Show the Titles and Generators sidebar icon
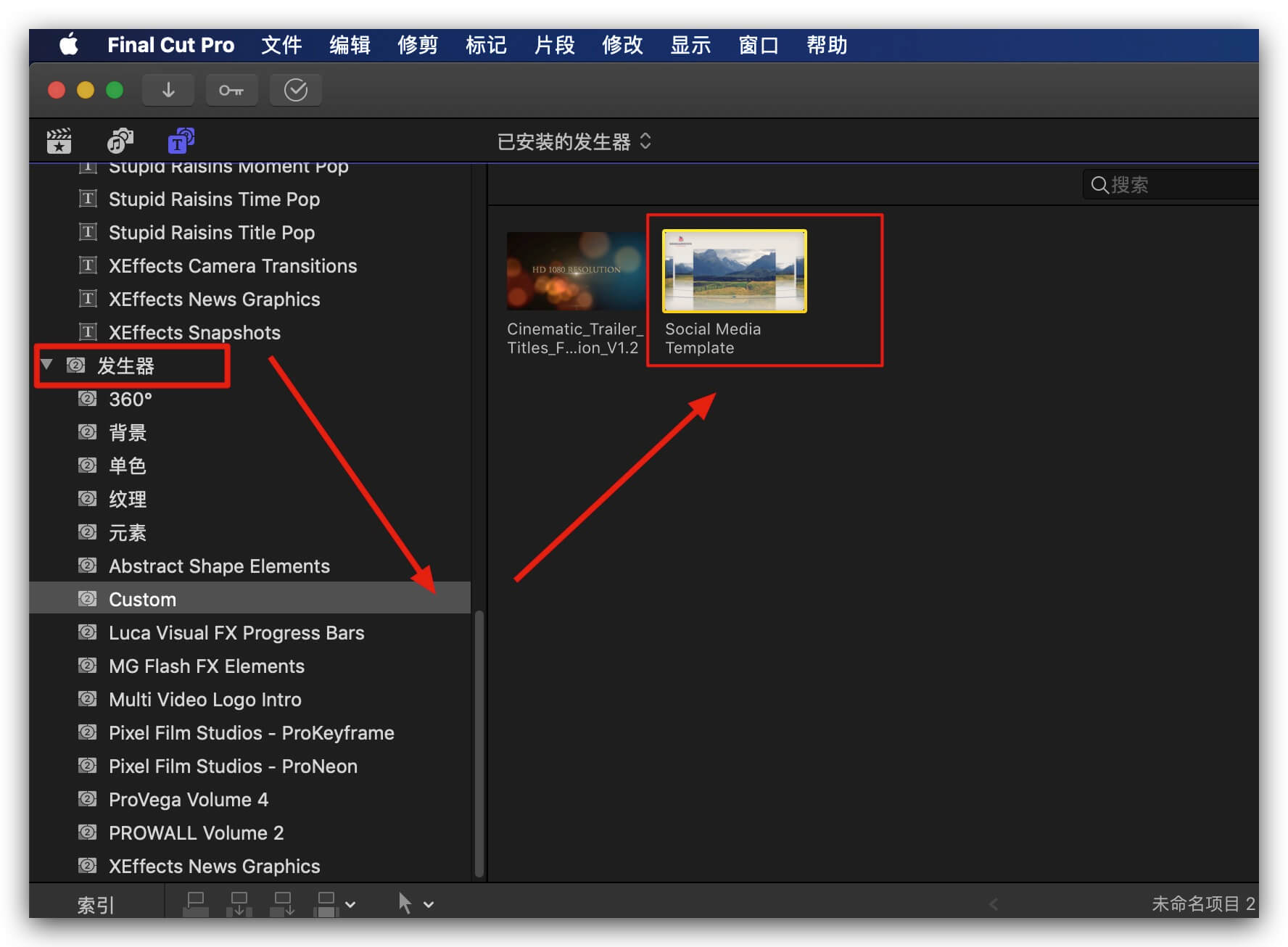1288x947 pixels. 181,141
